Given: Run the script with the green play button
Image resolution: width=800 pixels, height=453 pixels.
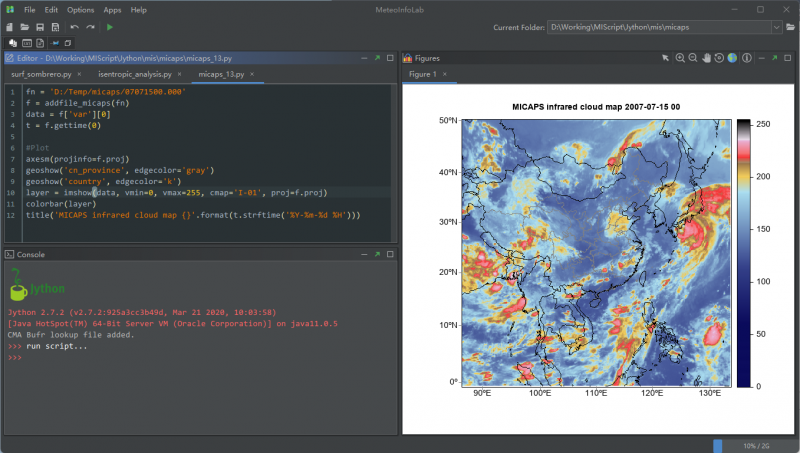Looking at the screenshot, I should (109, 27).
